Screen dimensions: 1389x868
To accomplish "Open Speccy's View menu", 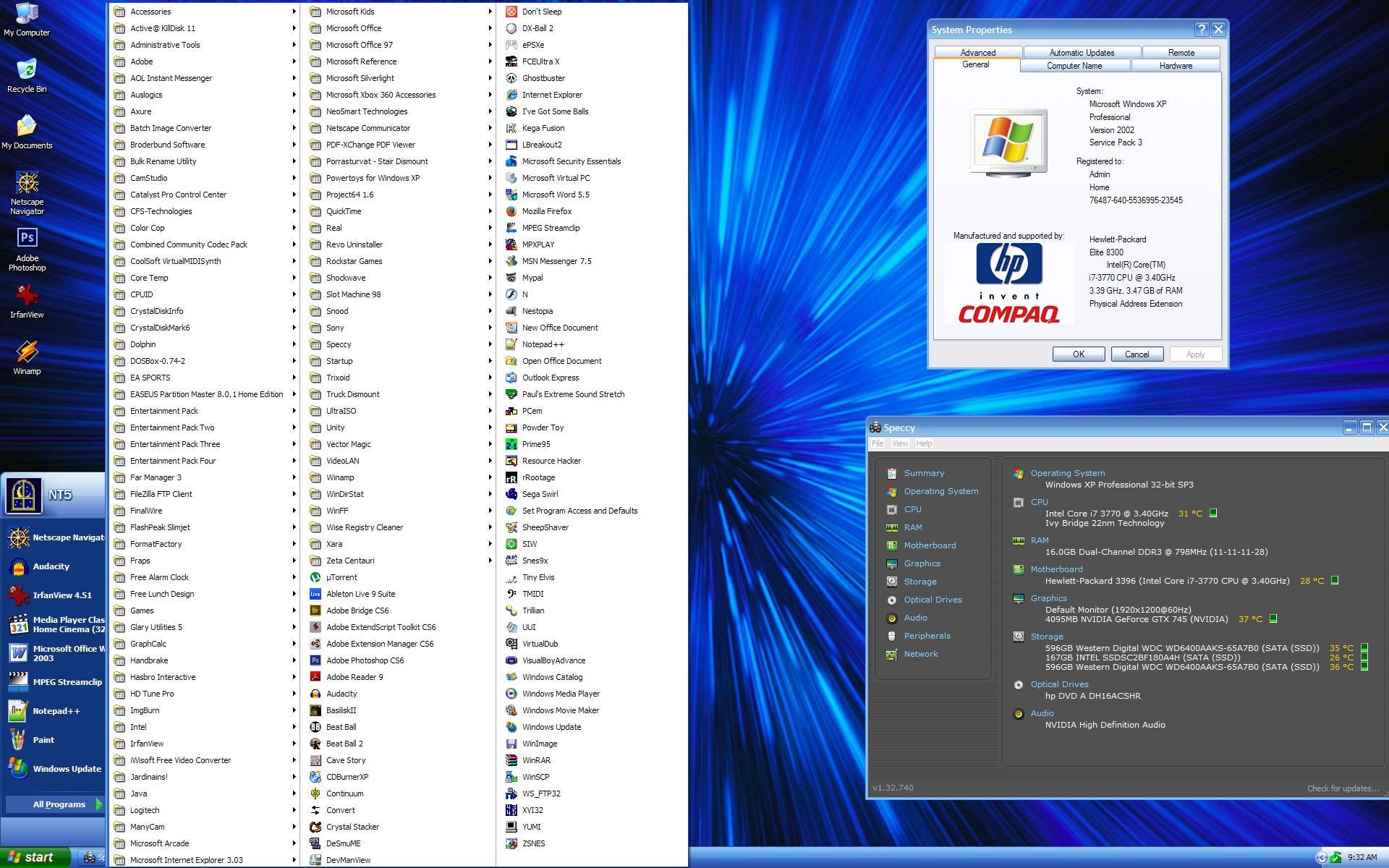I will 900,443.
